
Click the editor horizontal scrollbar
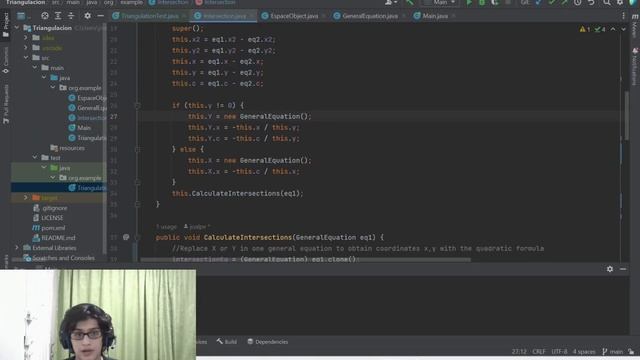[x=305, y=260]
